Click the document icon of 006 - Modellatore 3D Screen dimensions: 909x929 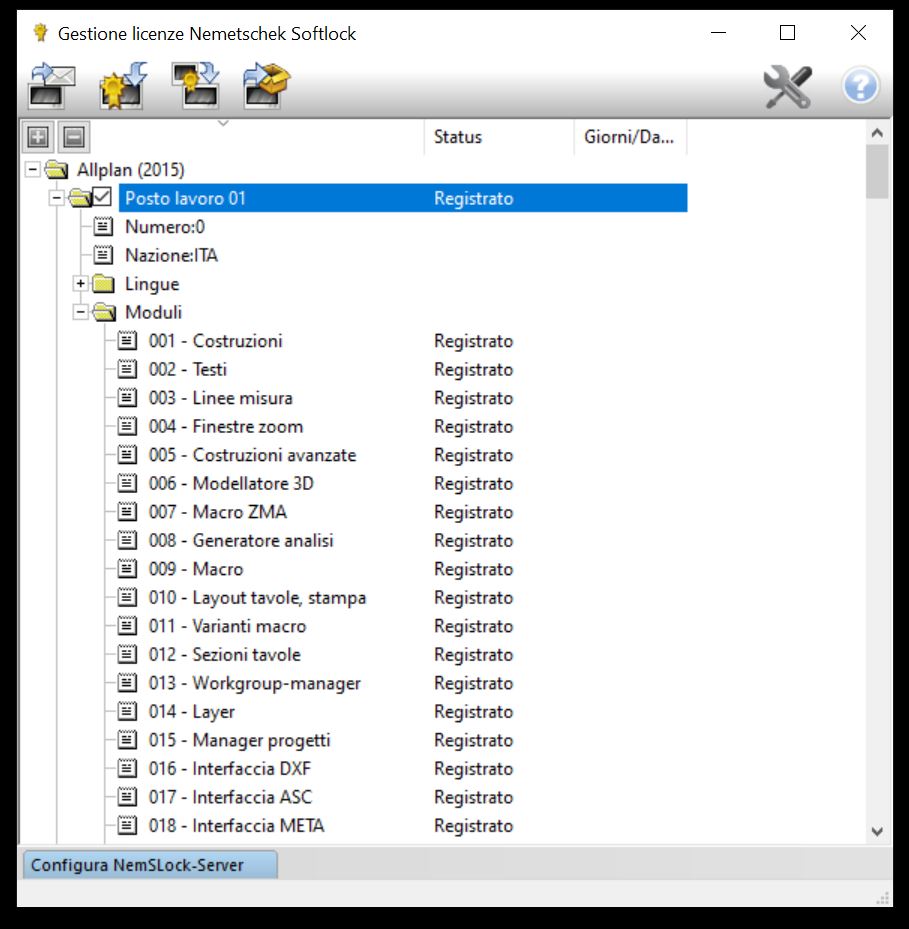click(127, 483)
